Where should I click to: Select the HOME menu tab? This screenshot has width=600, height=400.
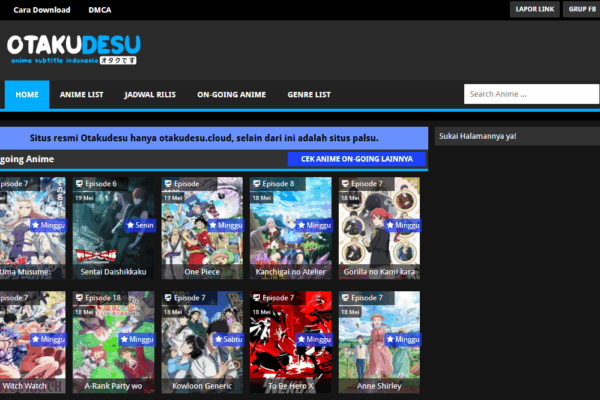[x=27, y=95]
